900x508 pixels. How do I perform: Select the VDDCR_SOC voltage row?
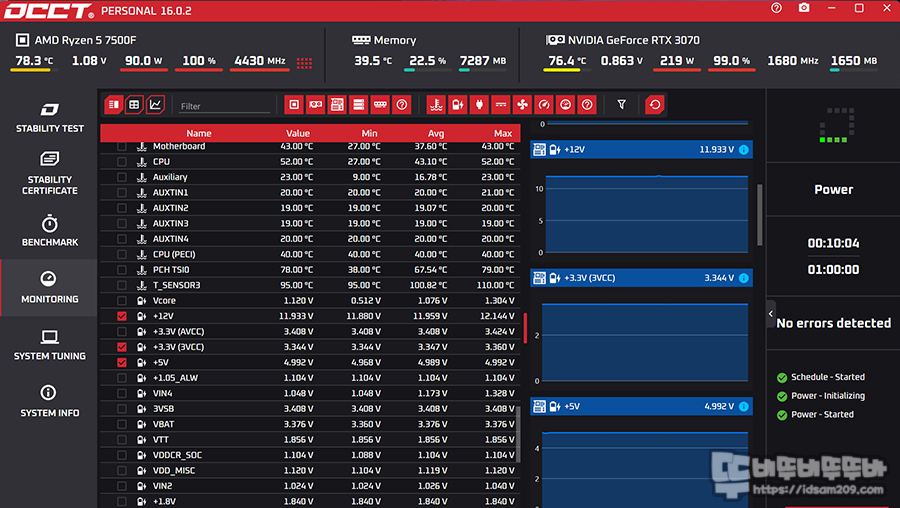point(311,455)
